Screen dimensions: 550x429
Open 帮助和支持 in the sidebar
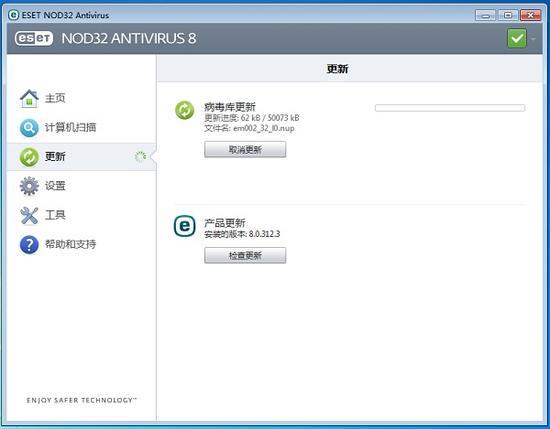[x=70, y=244]
